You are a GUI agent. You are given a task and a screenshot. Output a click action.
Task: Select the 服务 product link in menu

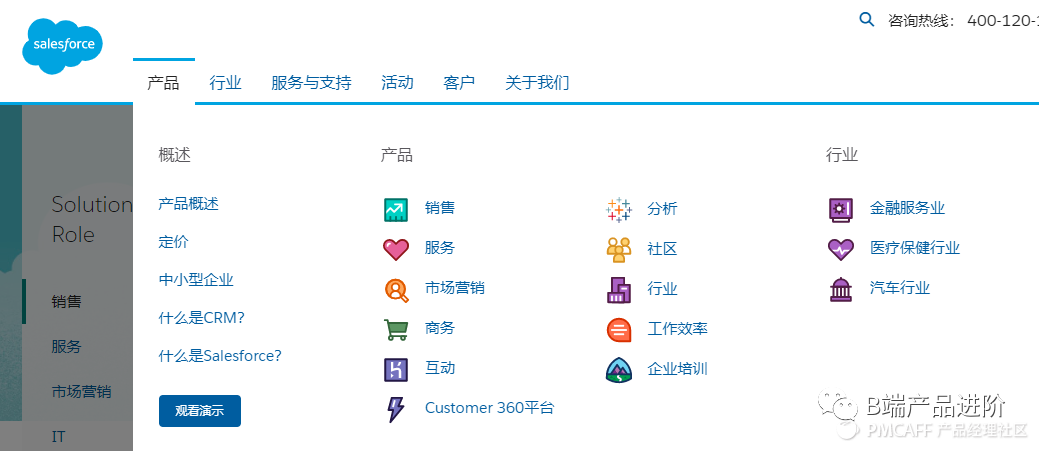[440, 248]
